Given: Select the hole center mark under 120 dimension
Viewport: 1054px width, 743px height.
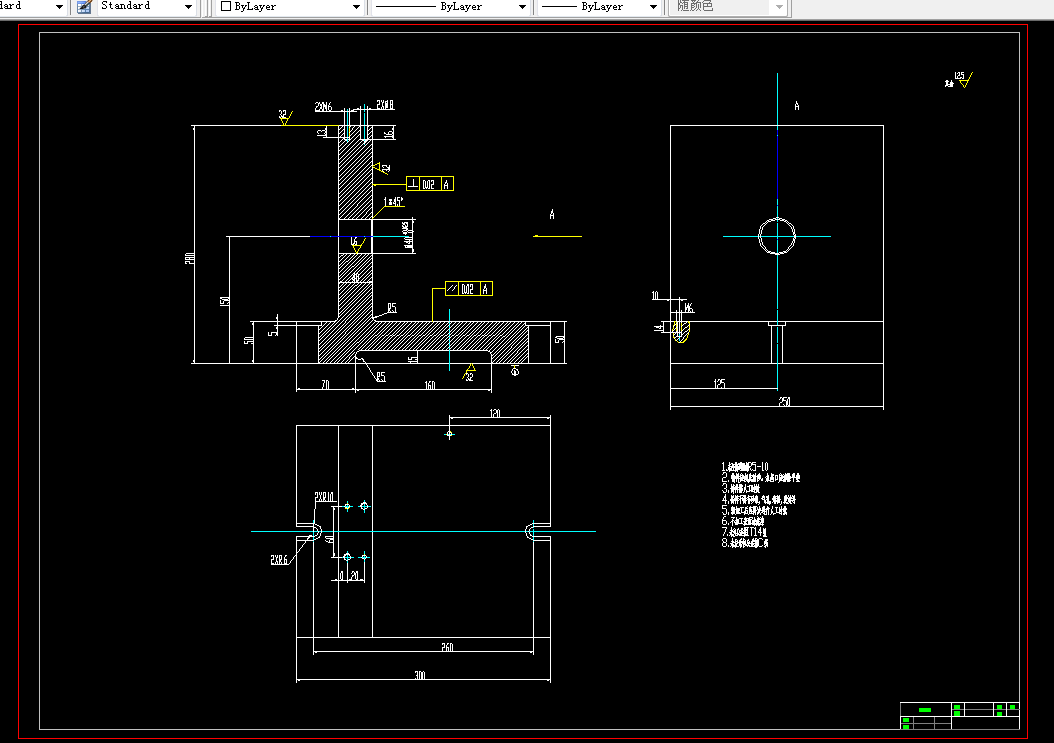Looking at the screenshot, I should 449,434.
